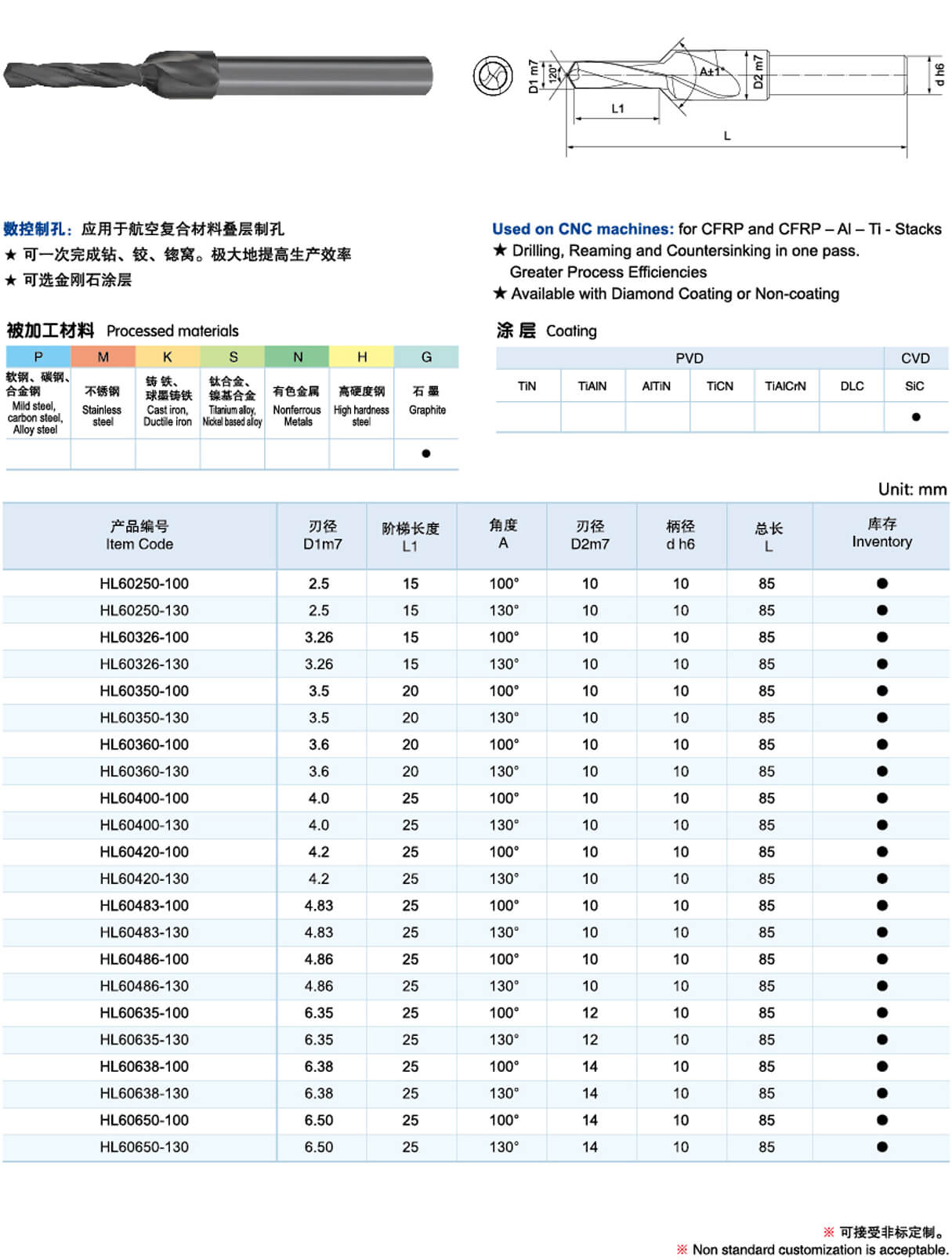Viewport: 952px width, 1260px height.
Task: Click the circular drill cross-section icon
Action: [x=493, y=76]
